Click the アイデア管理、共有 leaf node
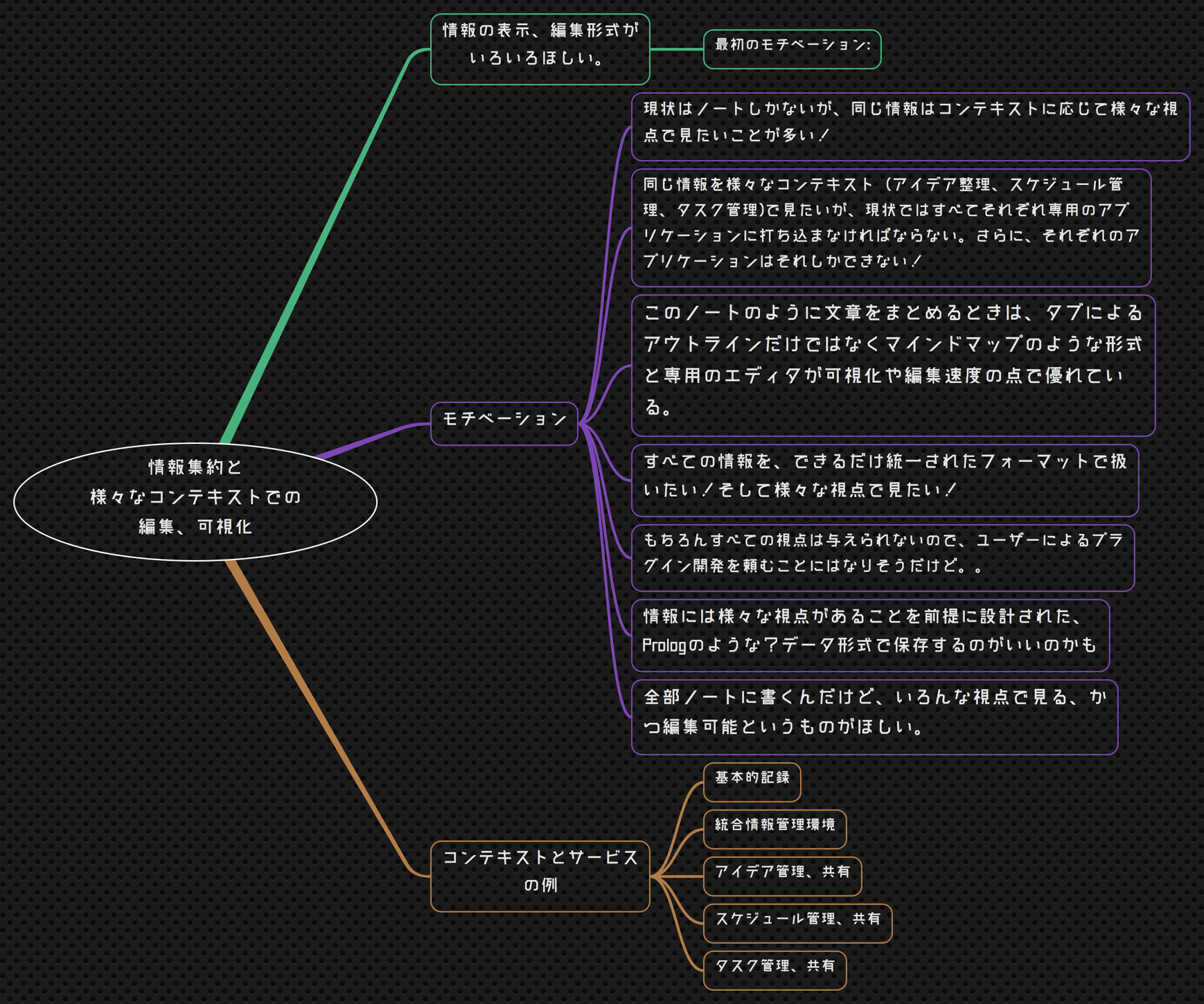 pyautogui.click(x=783, y=877)
